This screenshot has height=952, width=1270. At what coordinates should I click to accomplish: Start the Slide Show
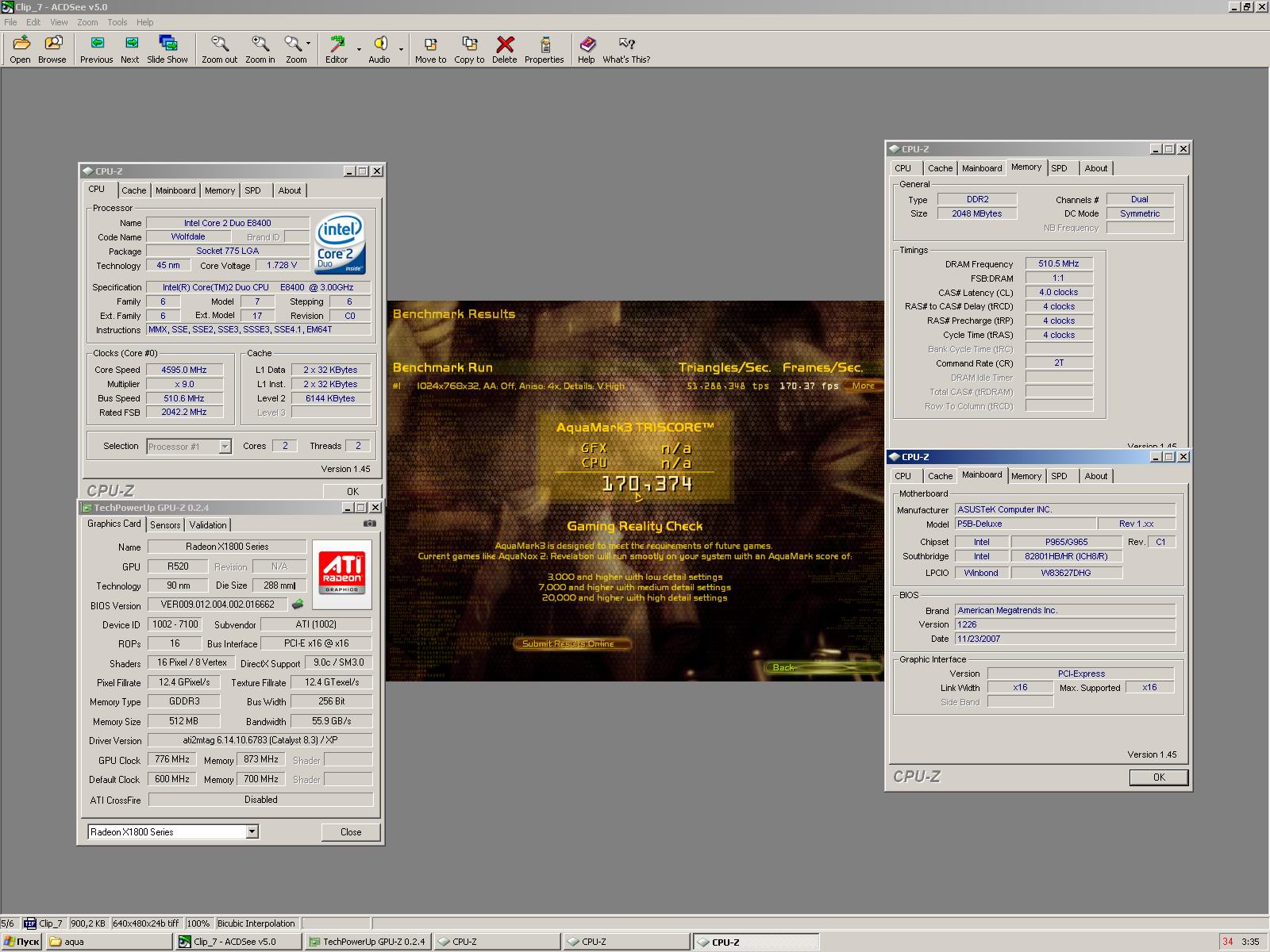(x=167, y=49)
